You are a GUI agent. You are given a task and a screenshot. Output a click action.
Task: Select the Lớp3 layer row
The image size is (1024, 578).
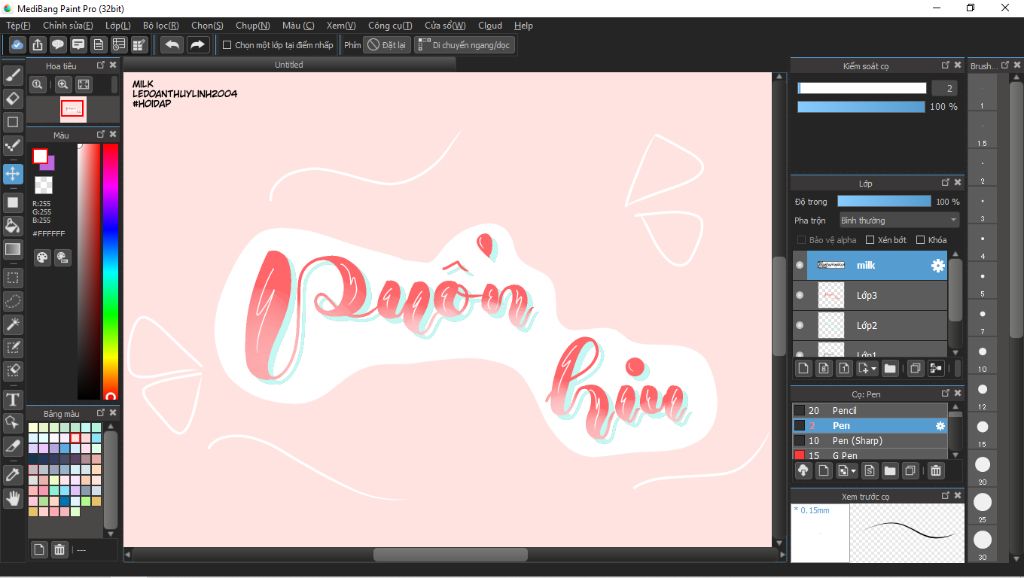[x=869, y=295]
